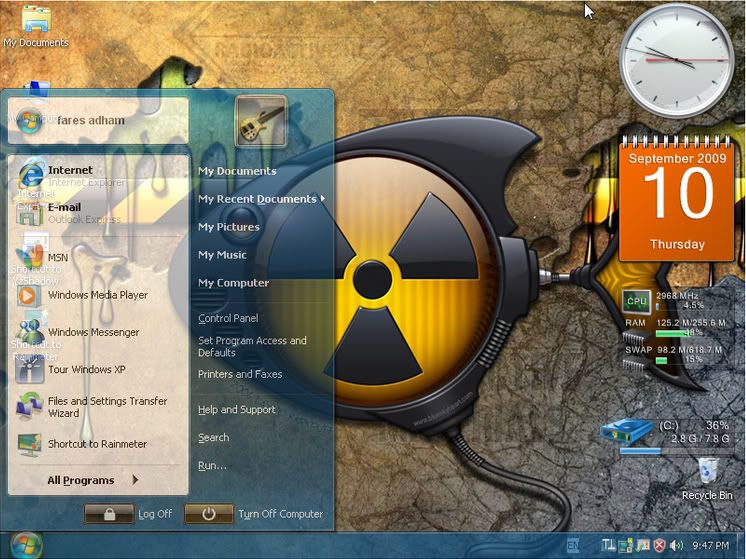Click the September 2009 calendar gadget
746x559 pixels.
tap(677, 199)
